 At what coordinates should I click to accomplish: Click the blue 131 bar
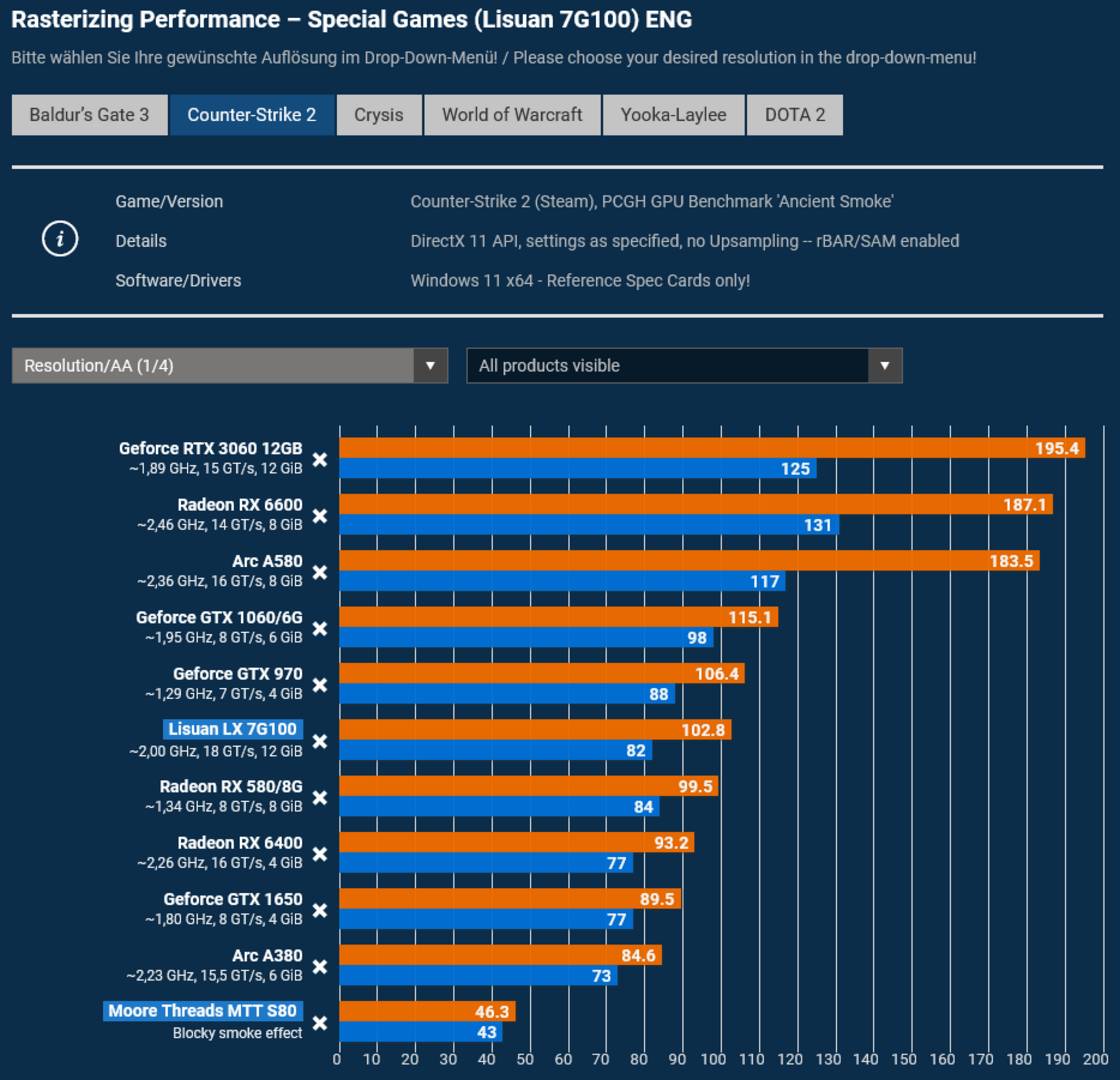(x=589, y=525)
